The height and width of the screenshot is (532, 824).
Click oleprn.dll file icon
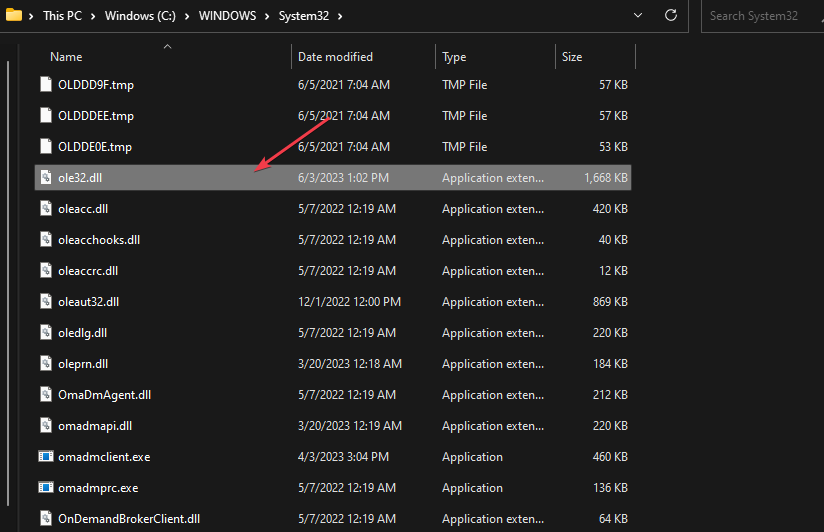click(46, 363)
